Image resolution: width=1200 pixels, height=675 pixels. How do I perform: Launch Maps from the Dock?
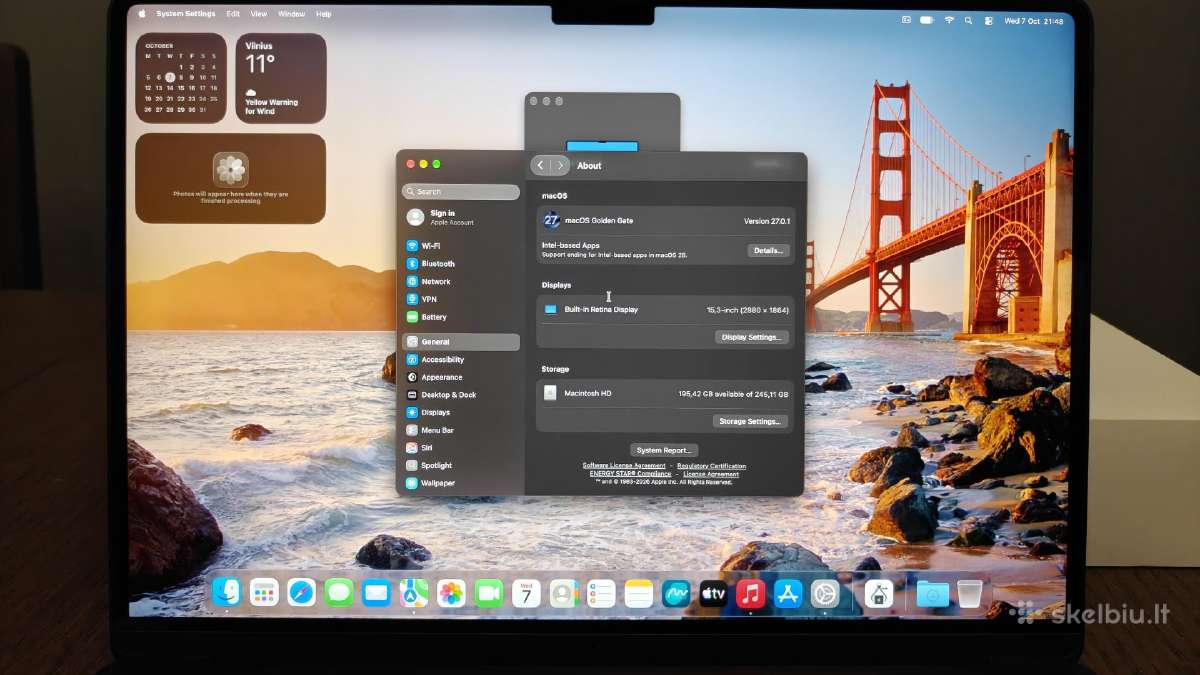pyautogui.click(x=414, y=593)
